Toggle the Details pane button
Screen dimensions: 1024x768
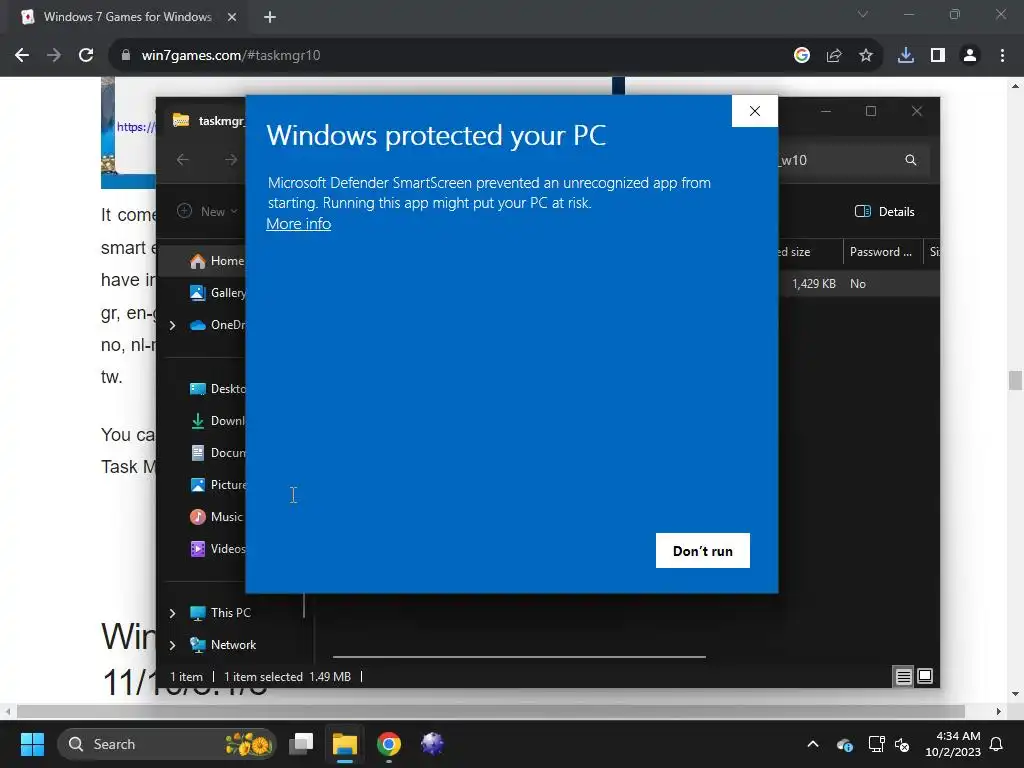point(885,212)
